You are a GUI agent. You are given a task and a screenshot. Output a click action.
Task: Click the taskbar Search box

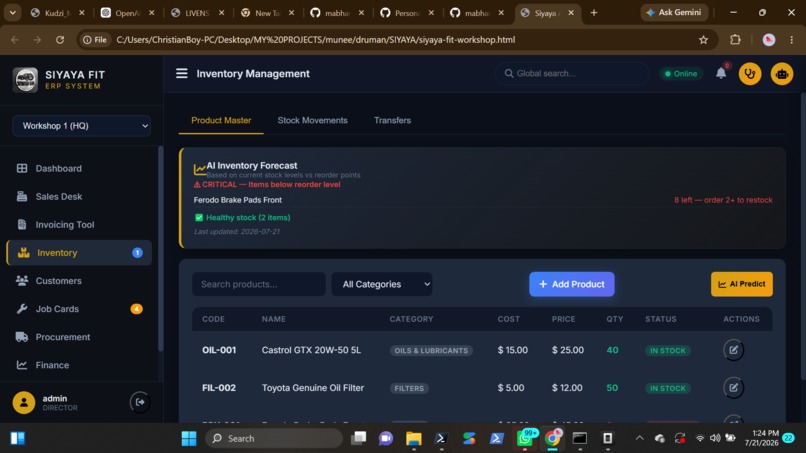click(x=274, y=439)
